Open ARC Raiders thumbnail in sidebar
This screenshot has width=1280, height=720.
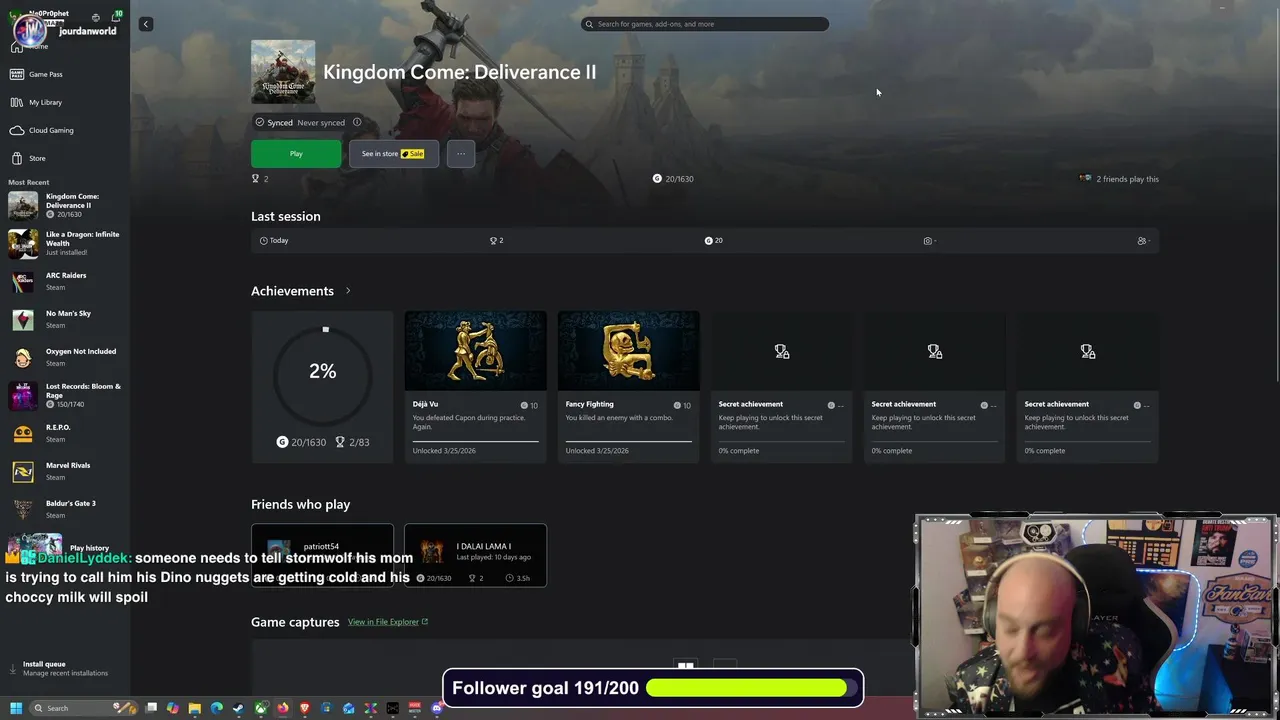click(x=23, y=281)
